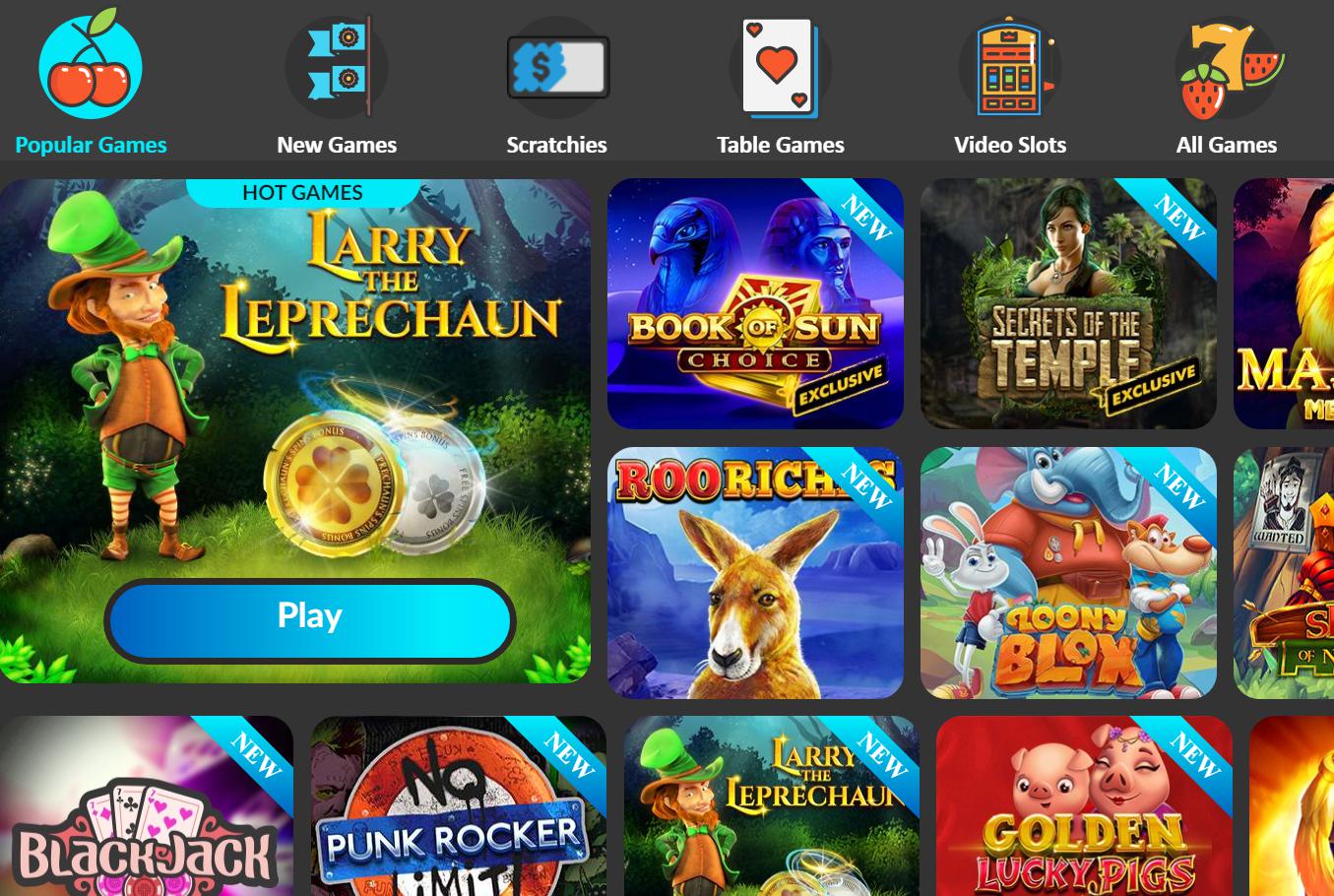Open the BlackJack game thumbnail
This screenshot has height=896, width=1334.
coord(146,805)
